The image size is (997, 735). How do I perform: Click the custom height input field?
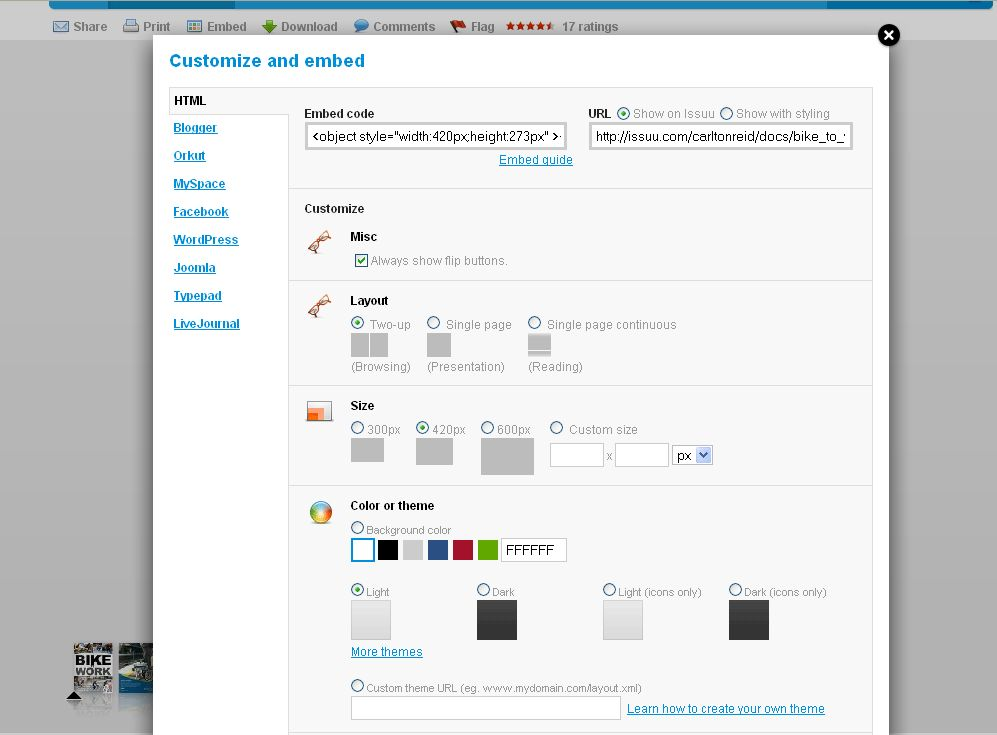pyautogui.click(x=642, y=455)
